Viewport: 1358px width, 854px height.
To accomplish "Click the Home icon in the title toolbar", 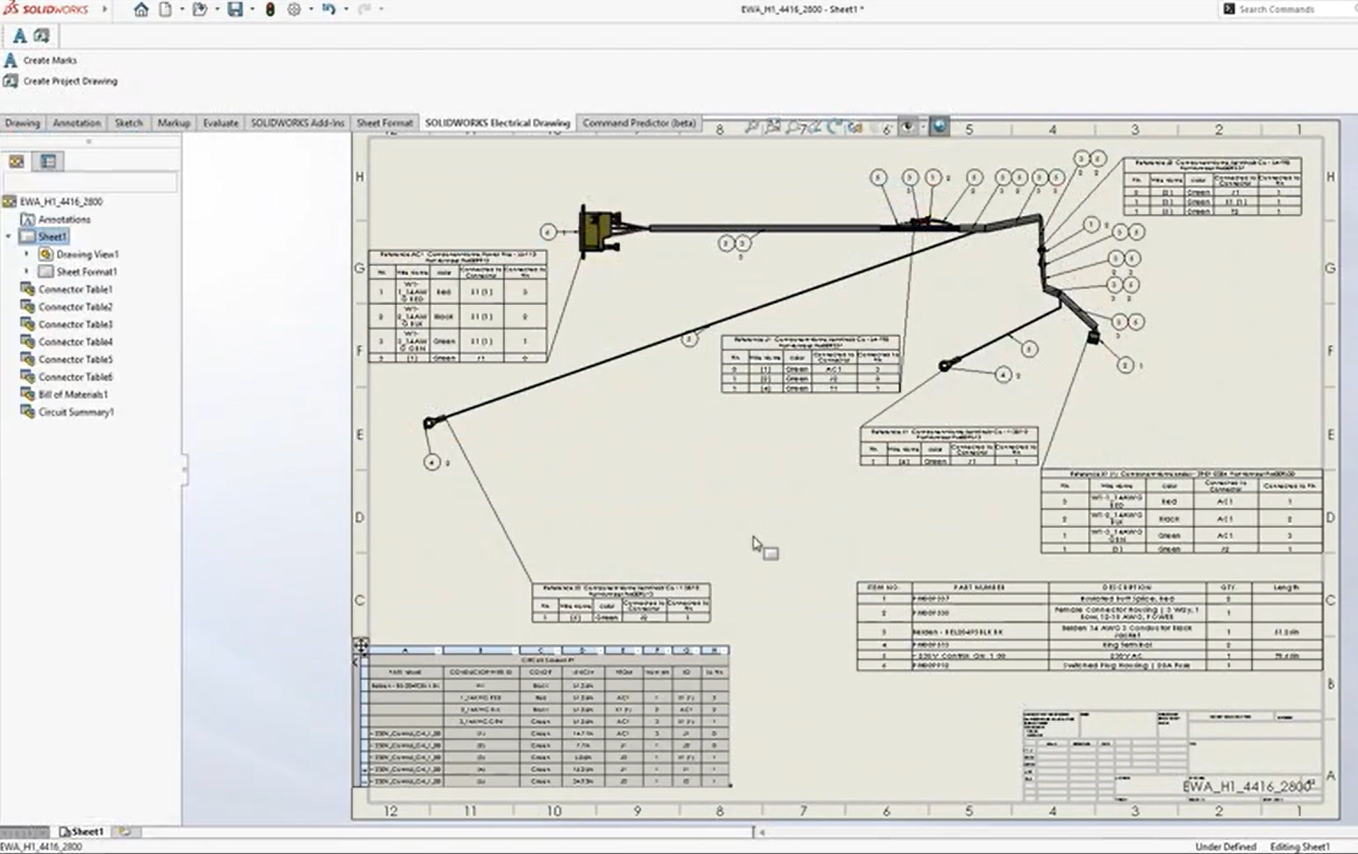I will (141, 10).
